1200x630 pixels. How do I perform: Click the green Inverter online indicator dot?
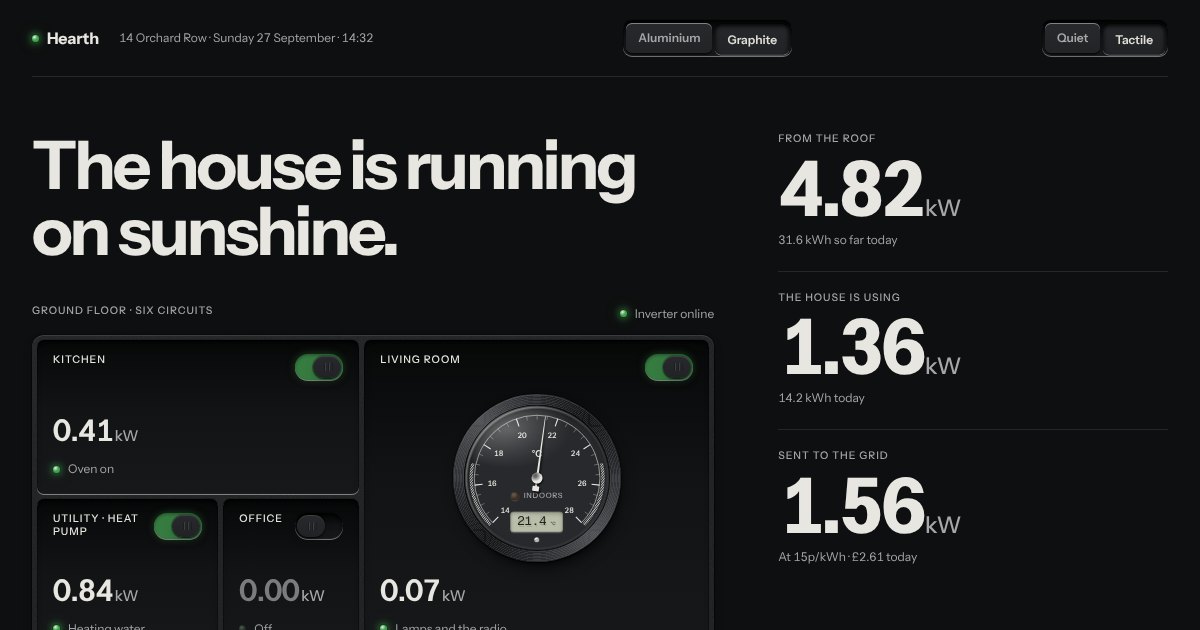tap(623, 314)
